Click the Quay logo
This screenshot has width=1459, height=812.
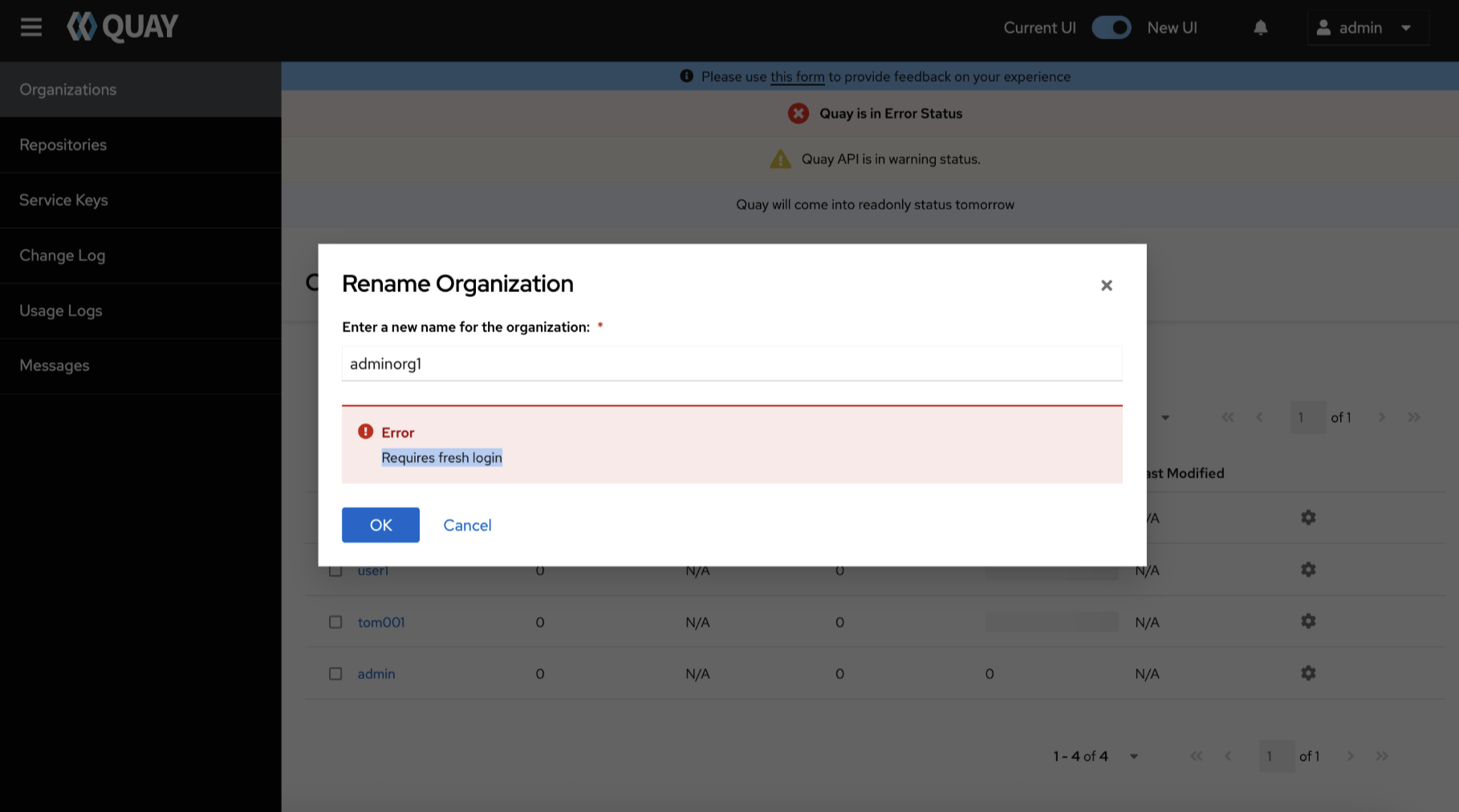coord(123,27)
